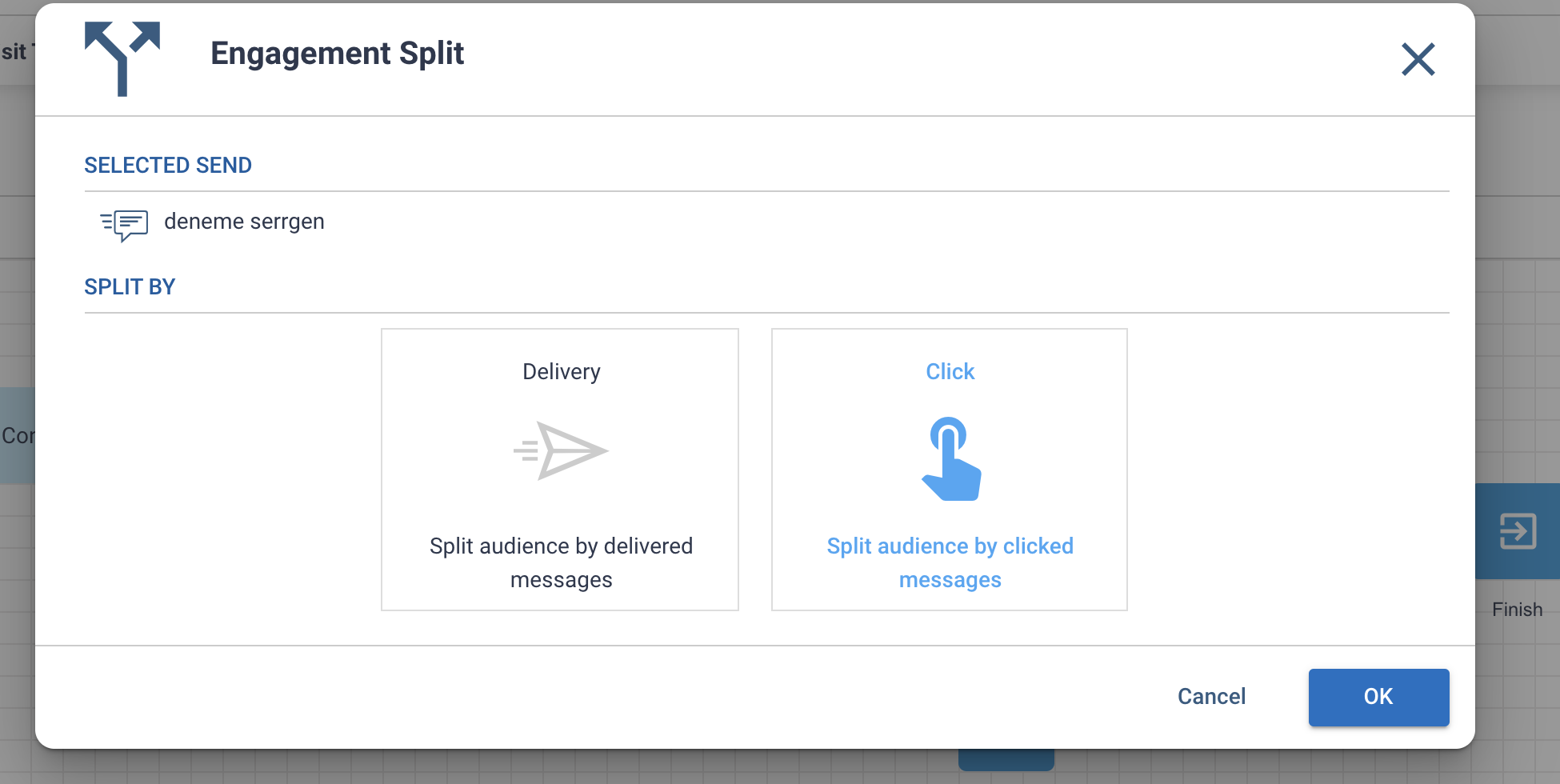Confirm with the OK button
Screen dimensions: 1560x784
coord(1378,697)
